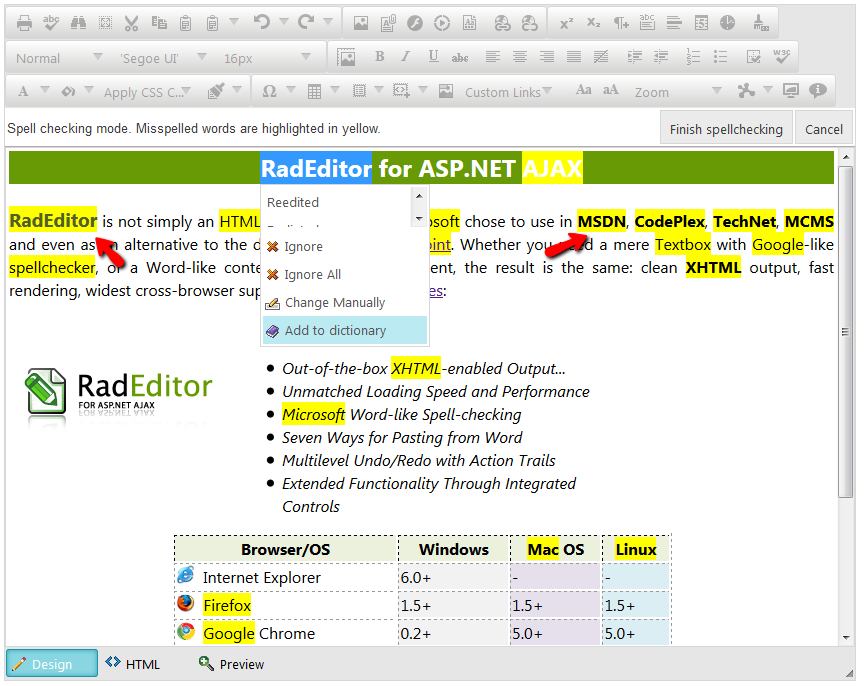Open the Template Manager
Image resolution: width=865 pixels, height=686 pixels.
tap(469, 23)
